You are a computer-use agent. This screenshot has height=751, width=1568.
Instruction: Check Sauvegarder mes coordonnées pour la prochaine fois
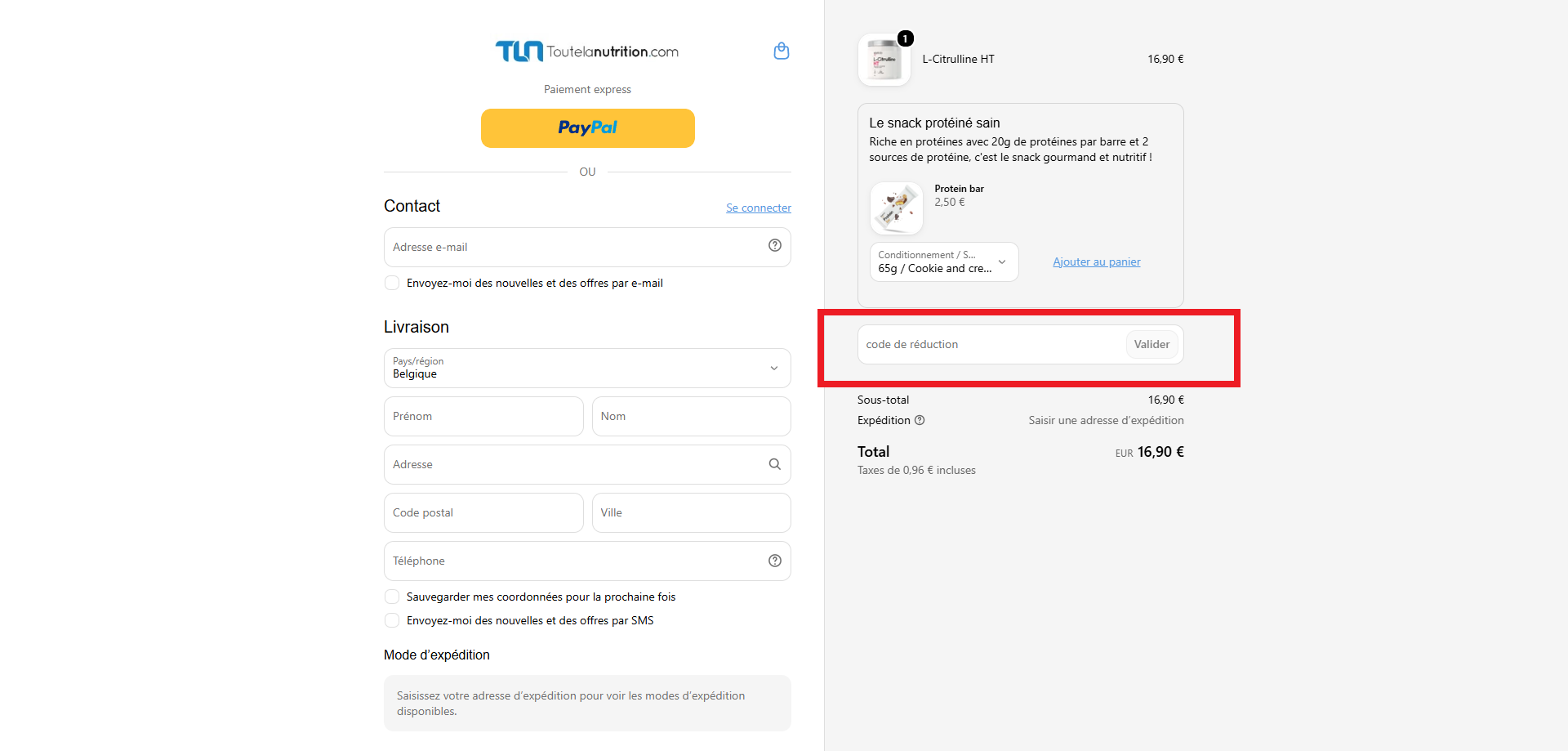pyautogui.click(x=392, y=597)
